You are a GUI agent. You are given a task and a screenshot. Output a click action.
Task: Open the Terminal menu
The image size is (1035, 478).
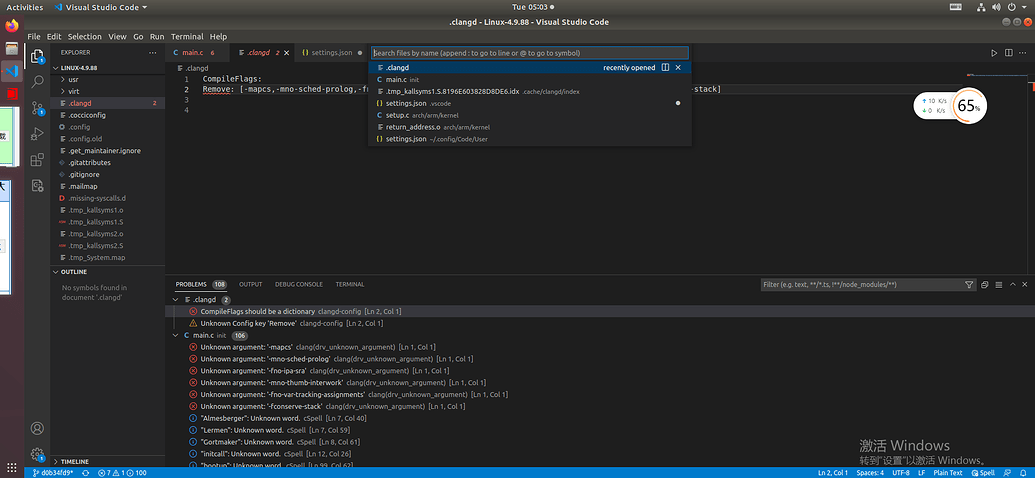pos(186,36)
